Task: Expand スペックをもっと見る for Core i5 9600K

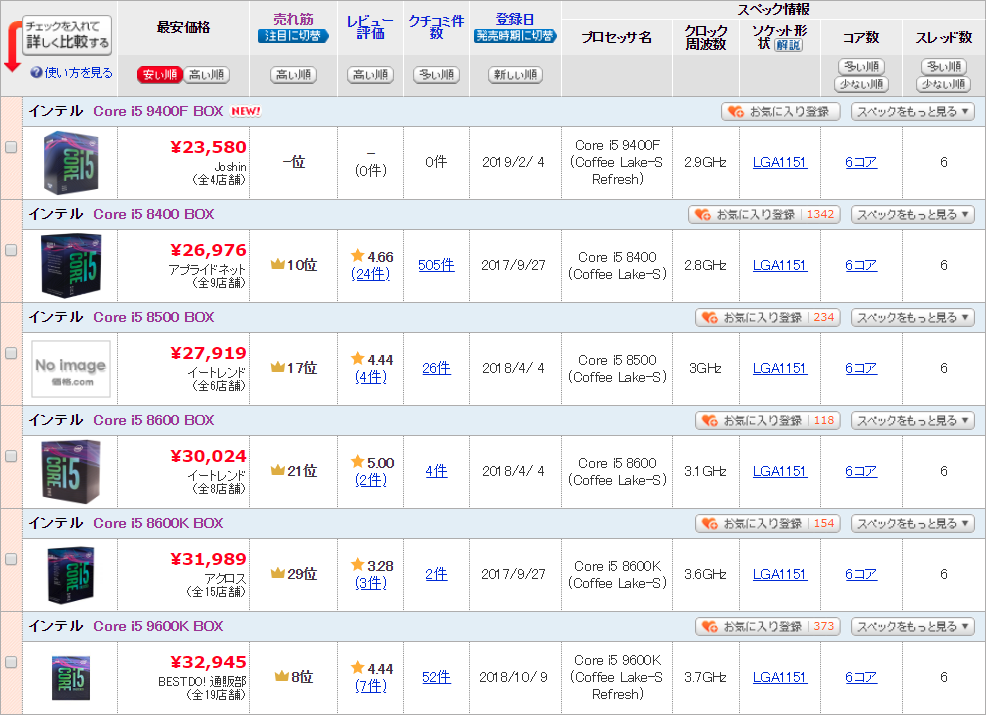Action: coord(912,627)
